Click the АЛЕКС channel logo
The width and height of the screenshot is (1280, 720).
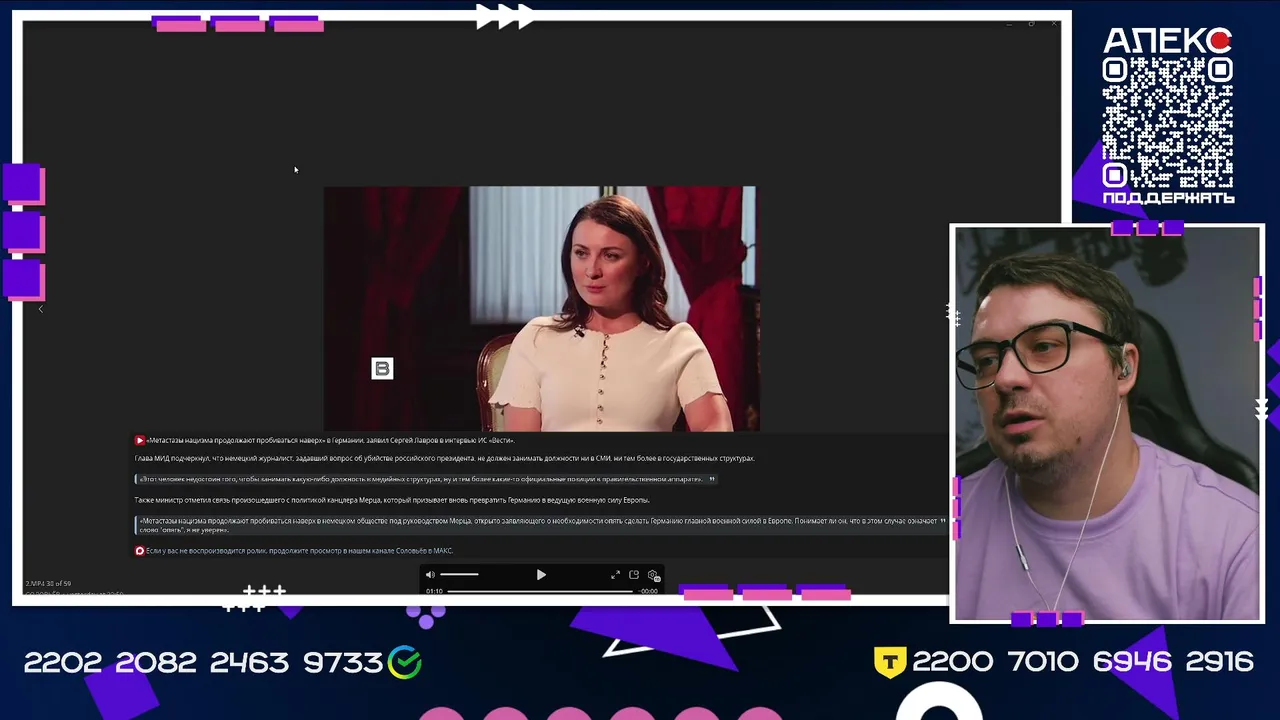(x=1167, y=40)
